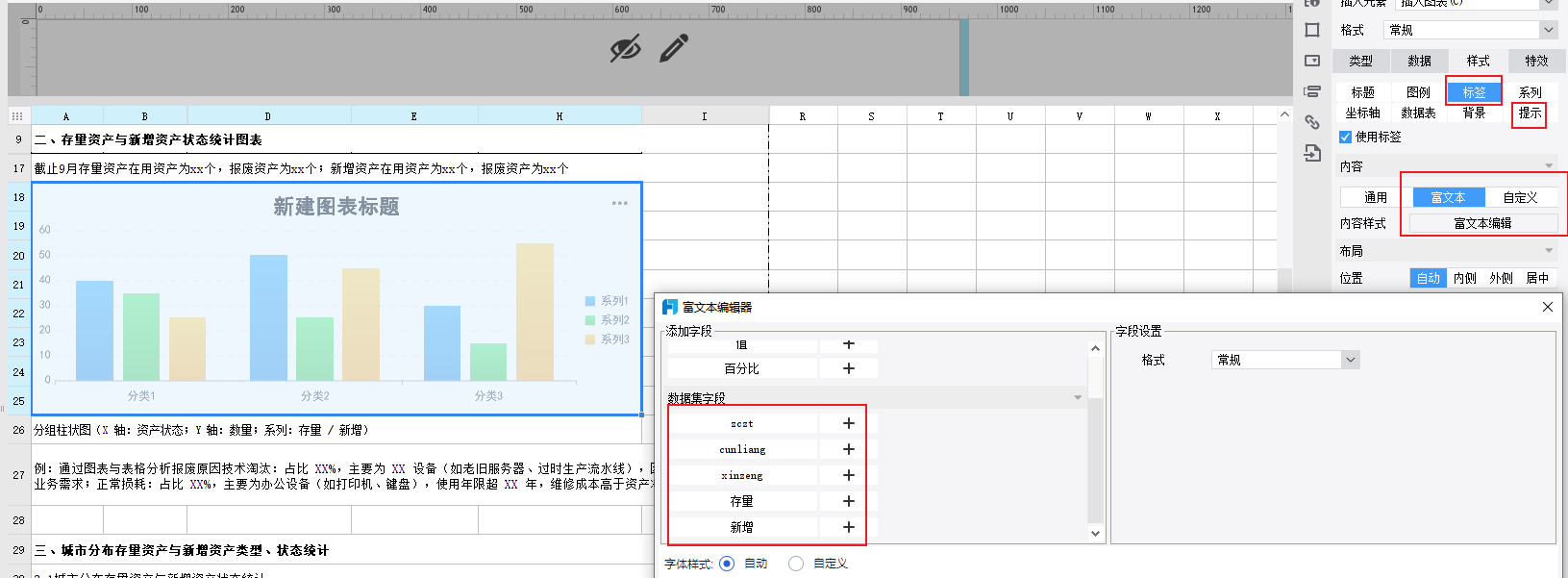Select column header H
Screen dimensions: 1568x578
pos(560,115)
